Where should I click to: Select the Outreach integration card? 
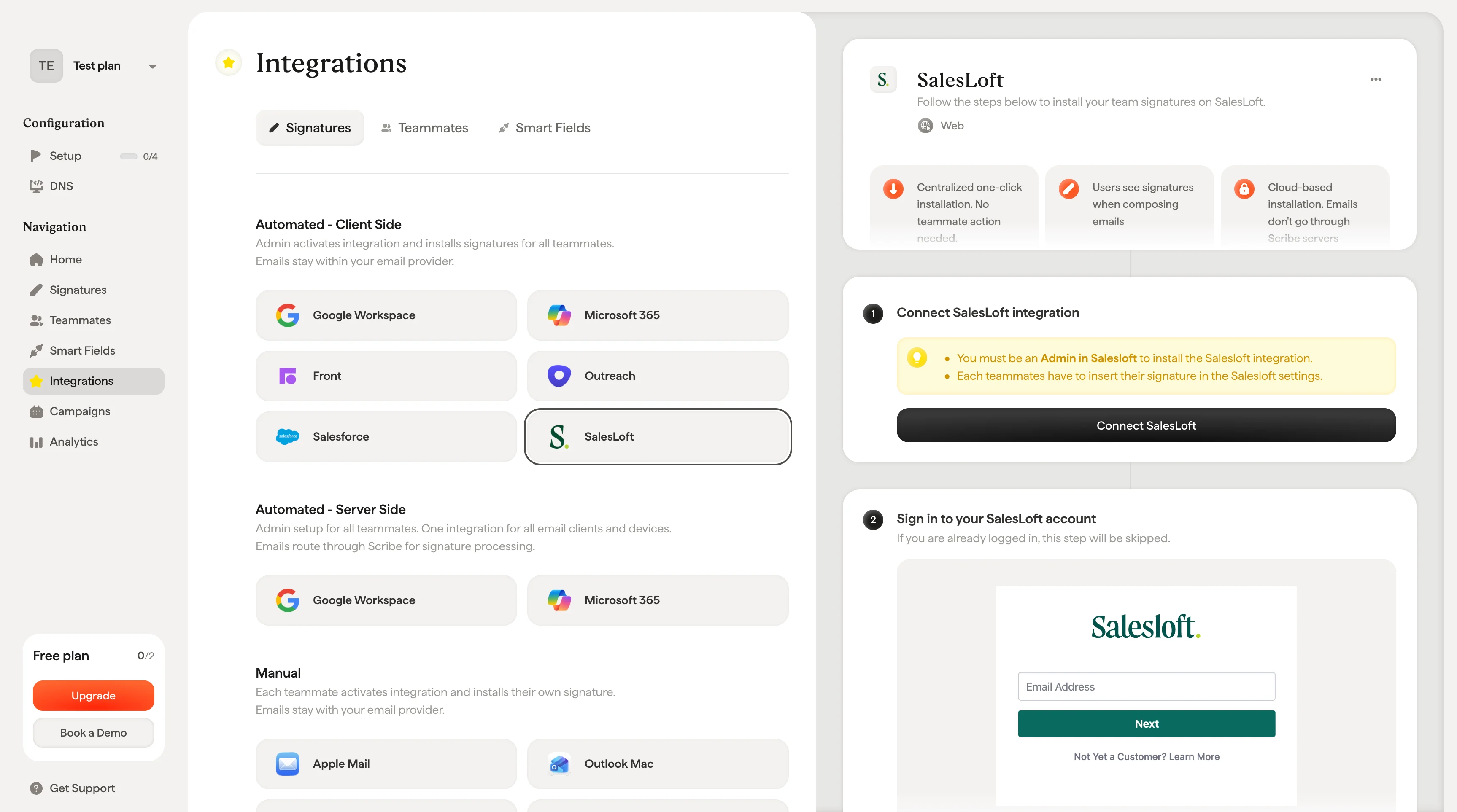pyautogui.click(x=658, y=376)
